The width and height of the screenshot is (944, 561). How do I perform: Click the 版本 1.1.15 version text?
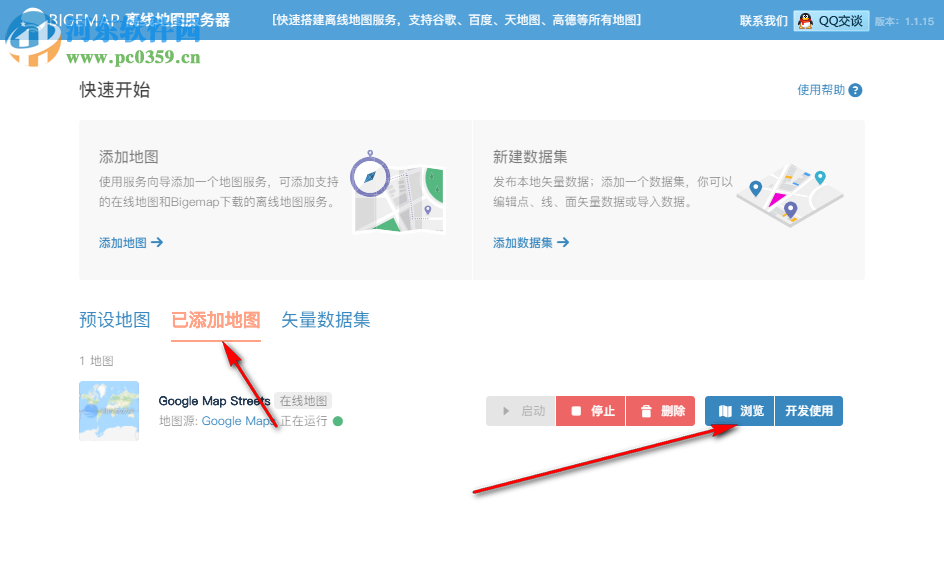click(904, 22)
